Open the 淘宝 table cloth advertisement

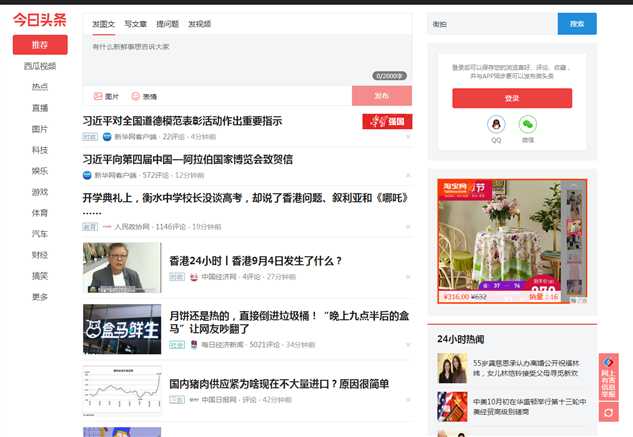pyautogui.click(x=512, y=241)
